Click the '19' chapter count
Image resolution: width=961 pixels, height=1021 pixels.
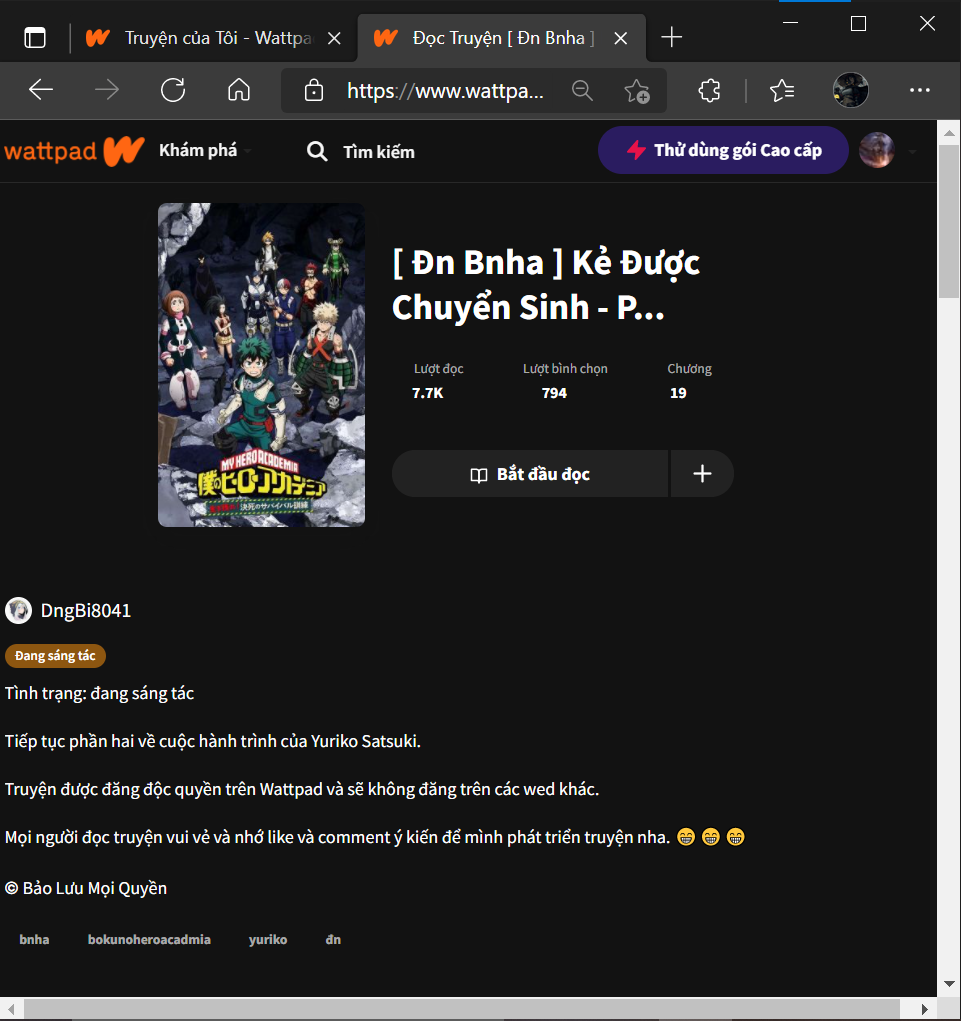(x=678, y=393)
